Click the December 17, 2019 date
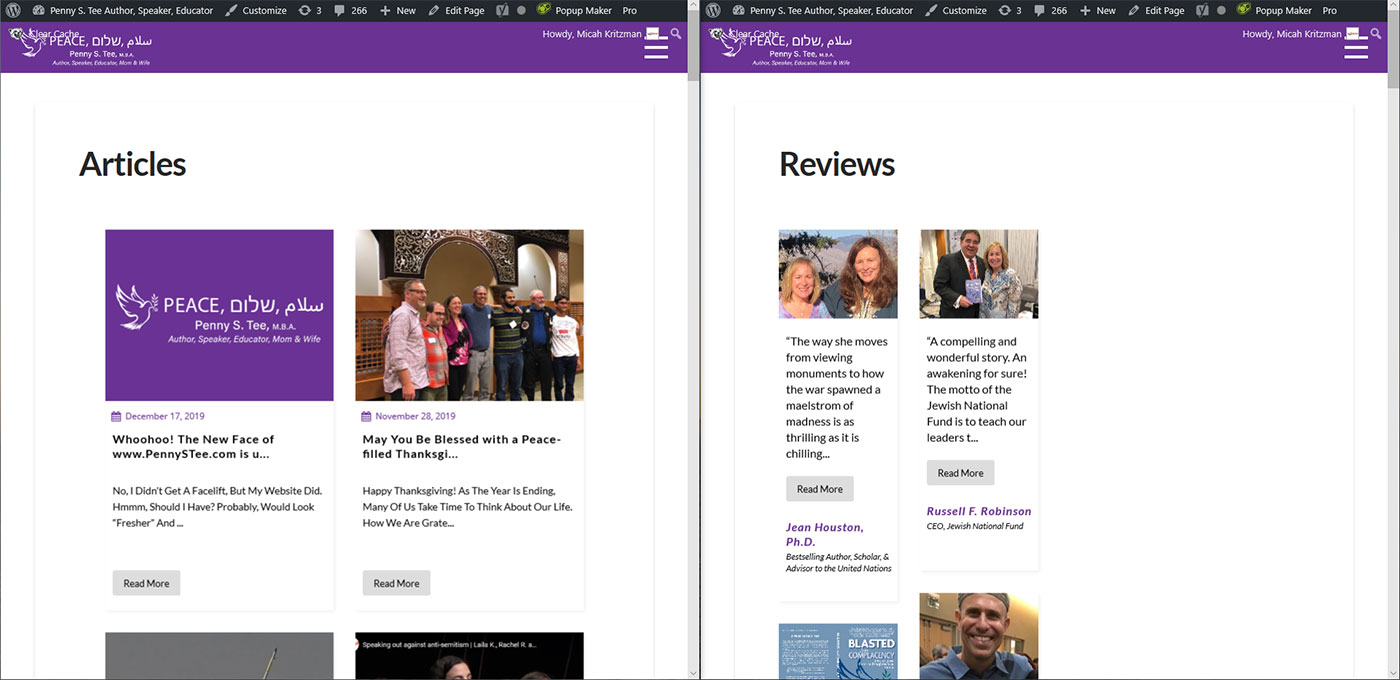1400x680 pixels. tap(165, 416)
